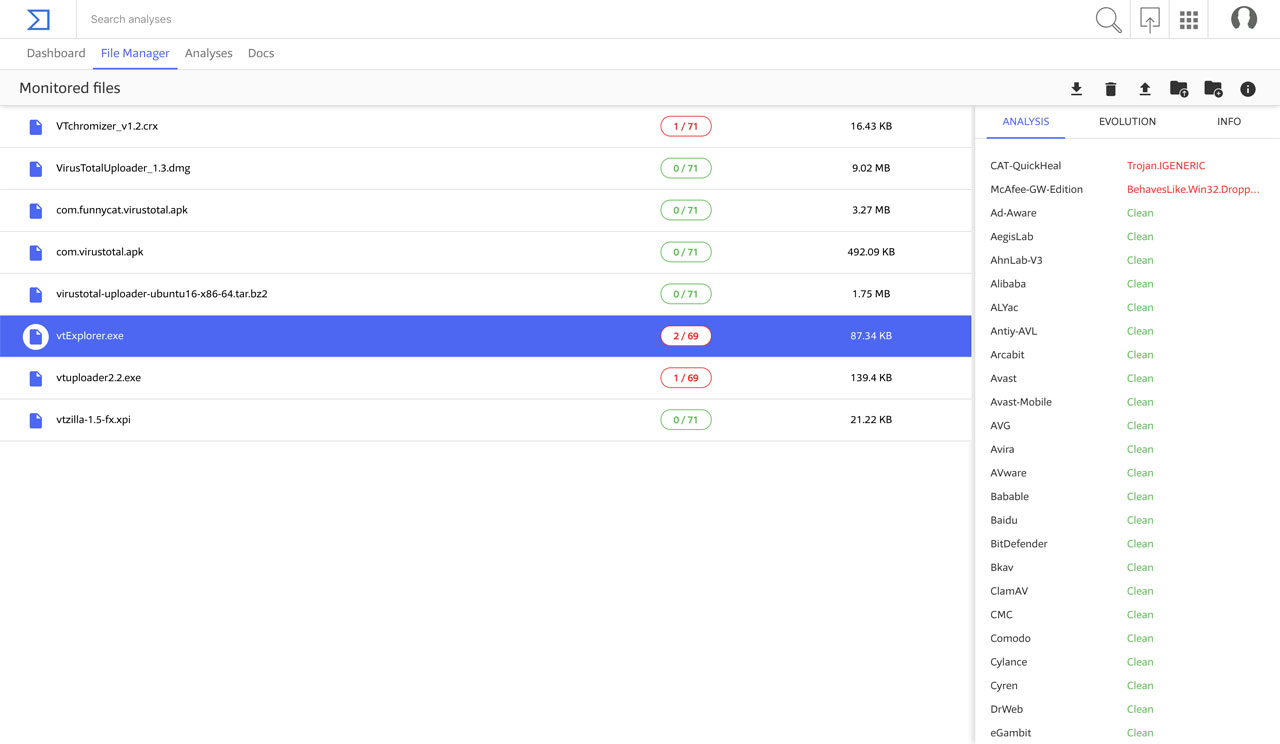Screen dimensions: 1280x744
Task: Click the BitDefender engine name
Action: pyautogui.click(x=1019, y=544)
